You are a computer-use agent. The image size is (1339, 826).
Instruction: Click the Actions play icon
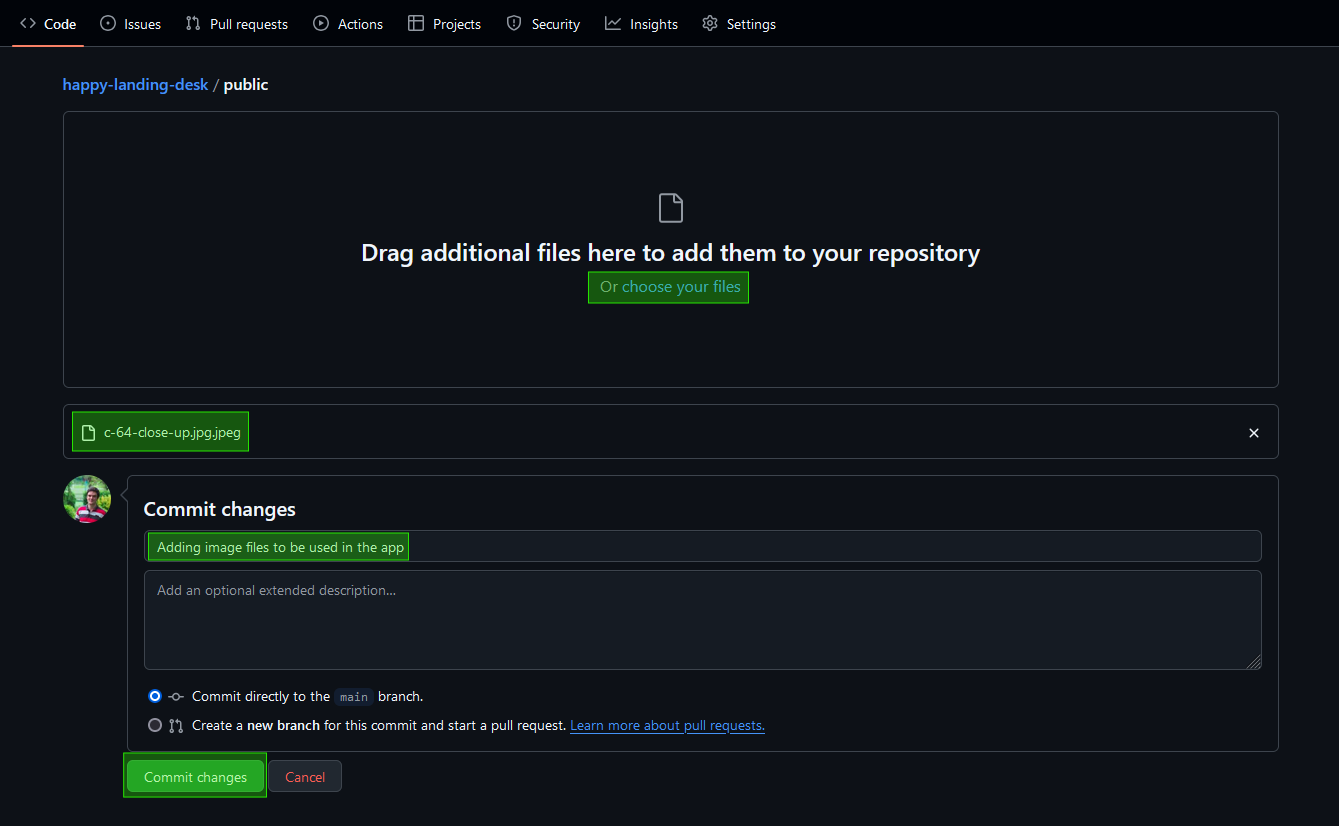click(320, 23)
